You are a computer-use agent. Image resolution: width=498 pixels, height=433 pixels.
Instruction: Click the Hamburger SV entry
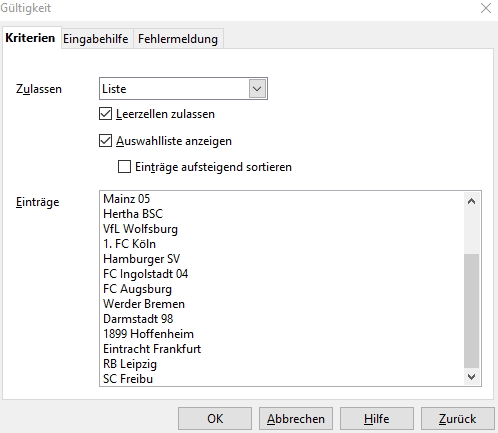coord(142,259)
